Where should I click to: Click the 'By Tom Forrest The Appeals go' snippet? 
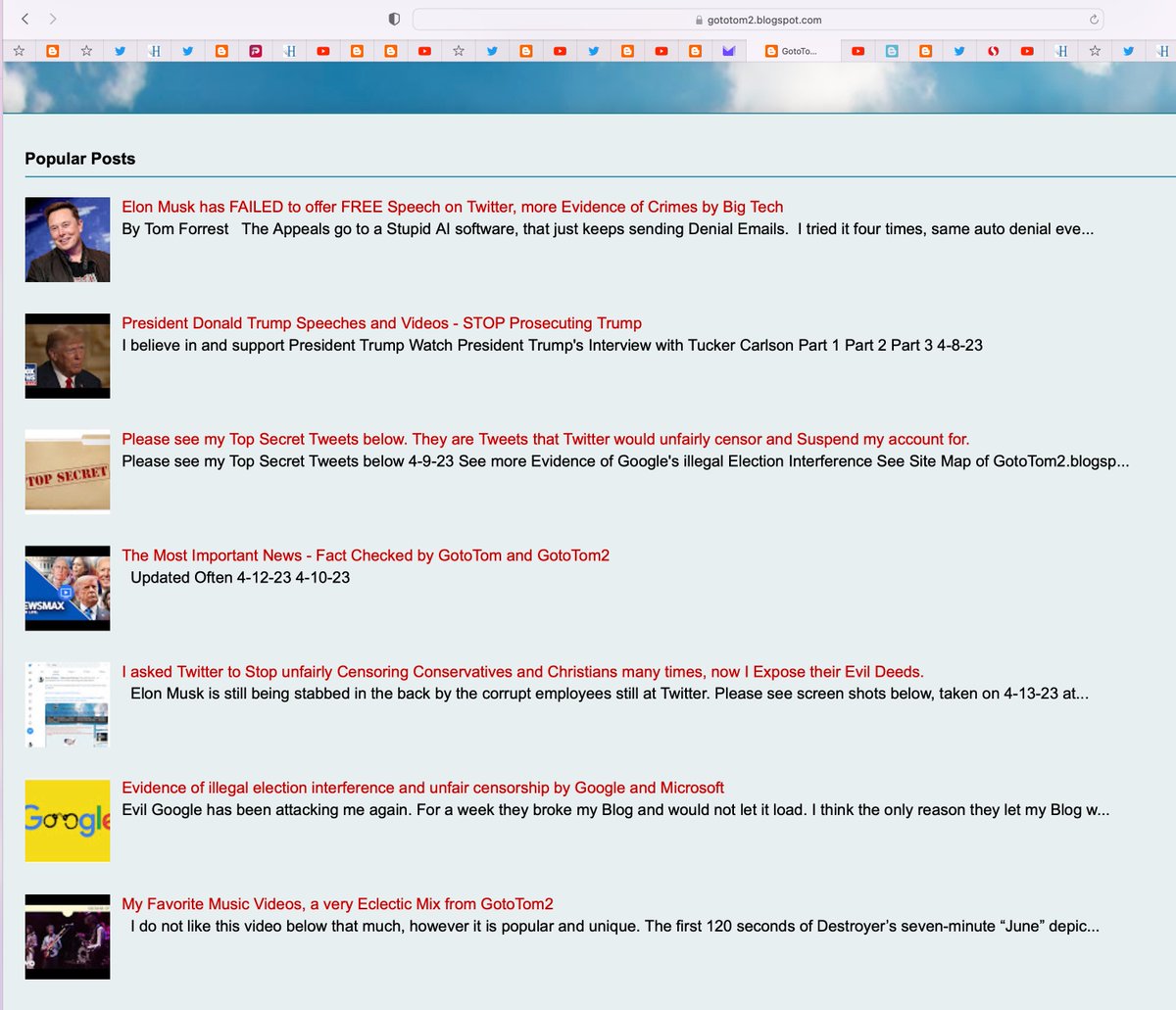(x=608, y=229)
